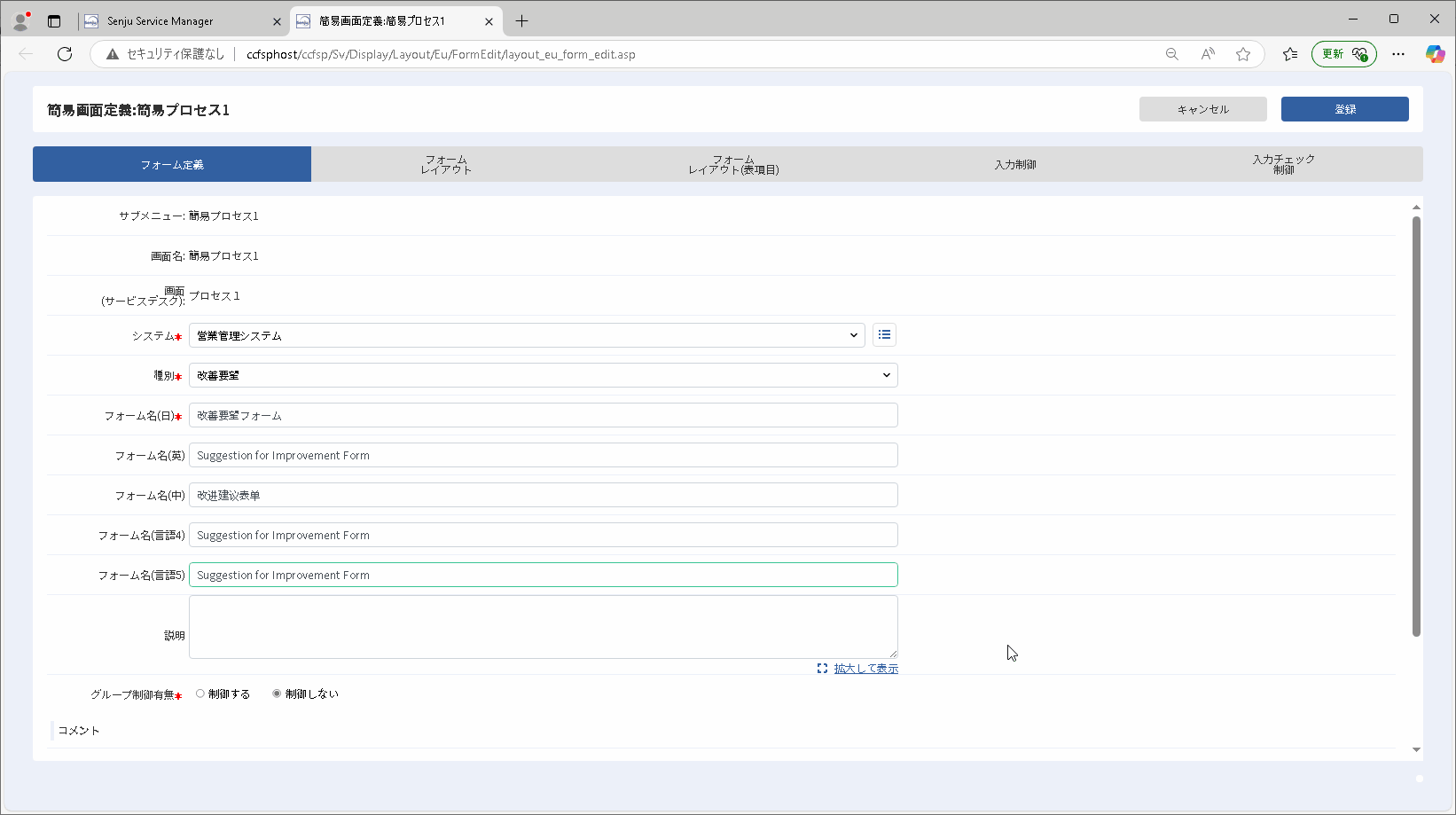1456x815 pixels.
Task: Click the キャンセル button
Action: click(1203, 109)
